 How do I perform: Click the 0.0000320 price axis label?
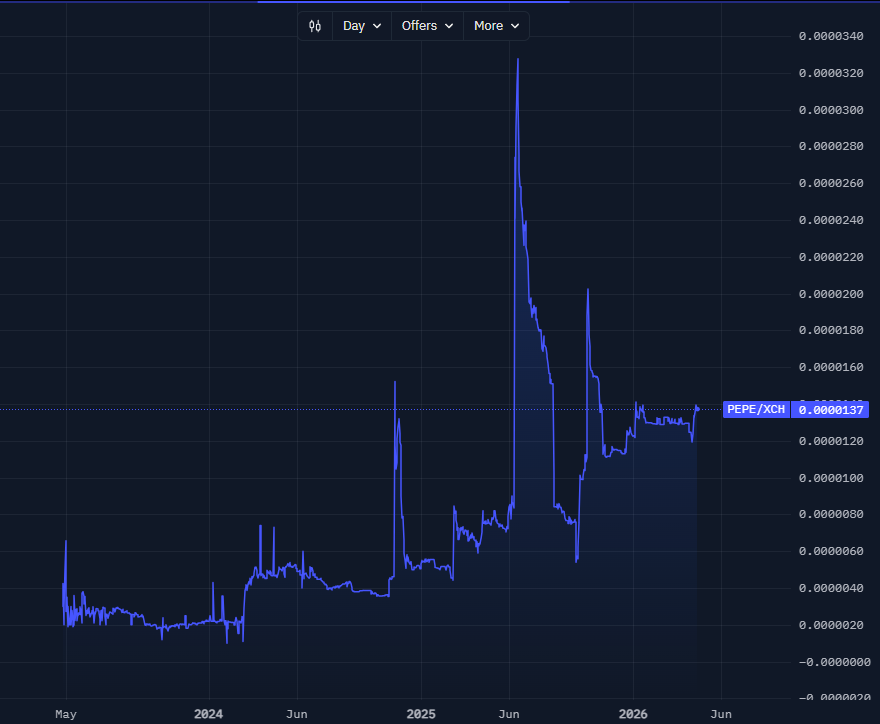pos(831,74)
